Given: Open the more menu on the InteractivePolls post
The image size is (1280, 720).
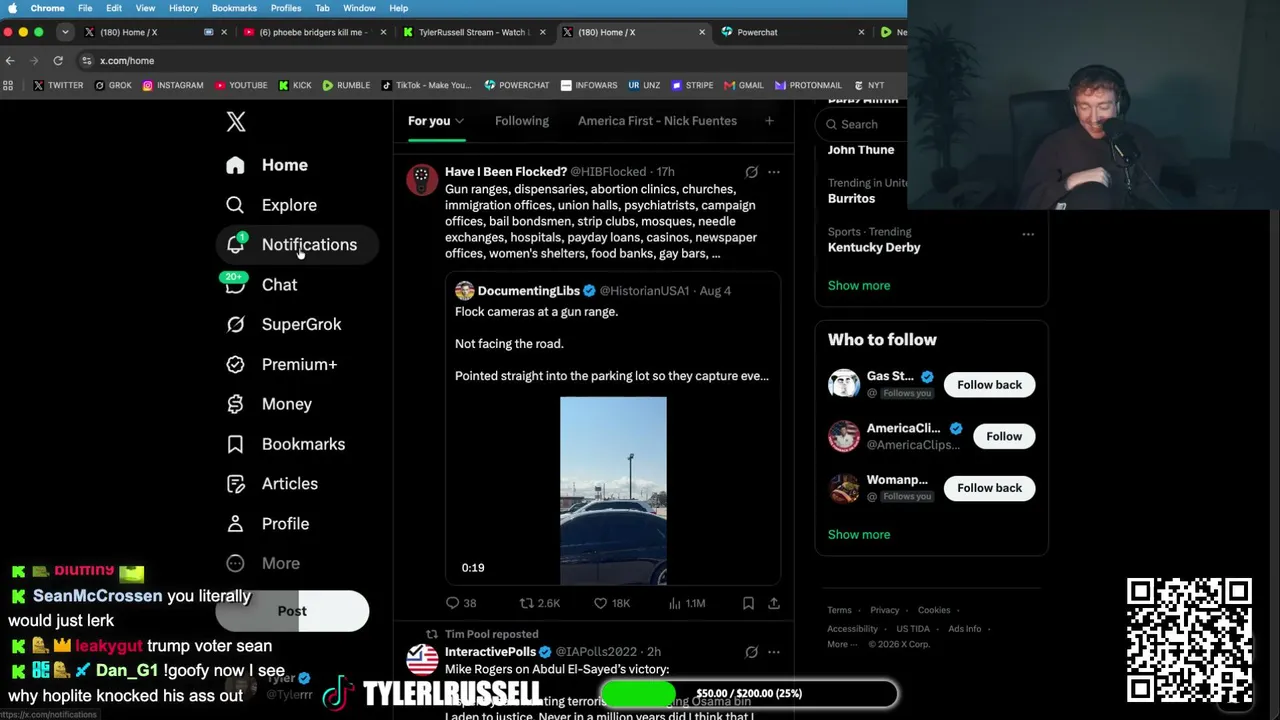Looking at the screenshot, I should click(x=774, y=652).
